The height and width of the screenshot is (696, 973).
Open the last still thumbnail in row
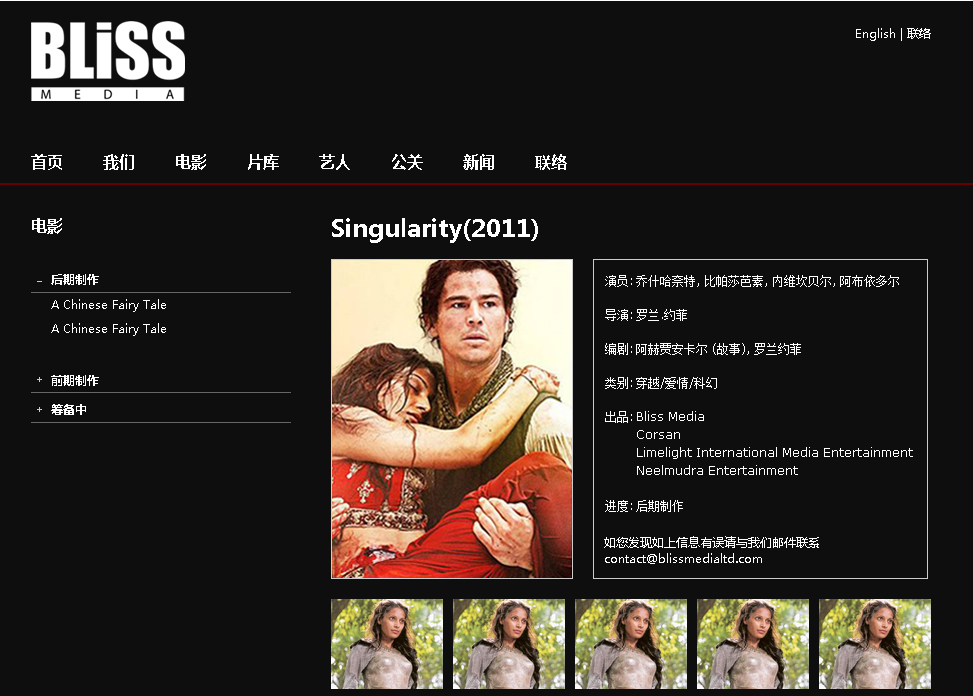(x=875, y=644)
